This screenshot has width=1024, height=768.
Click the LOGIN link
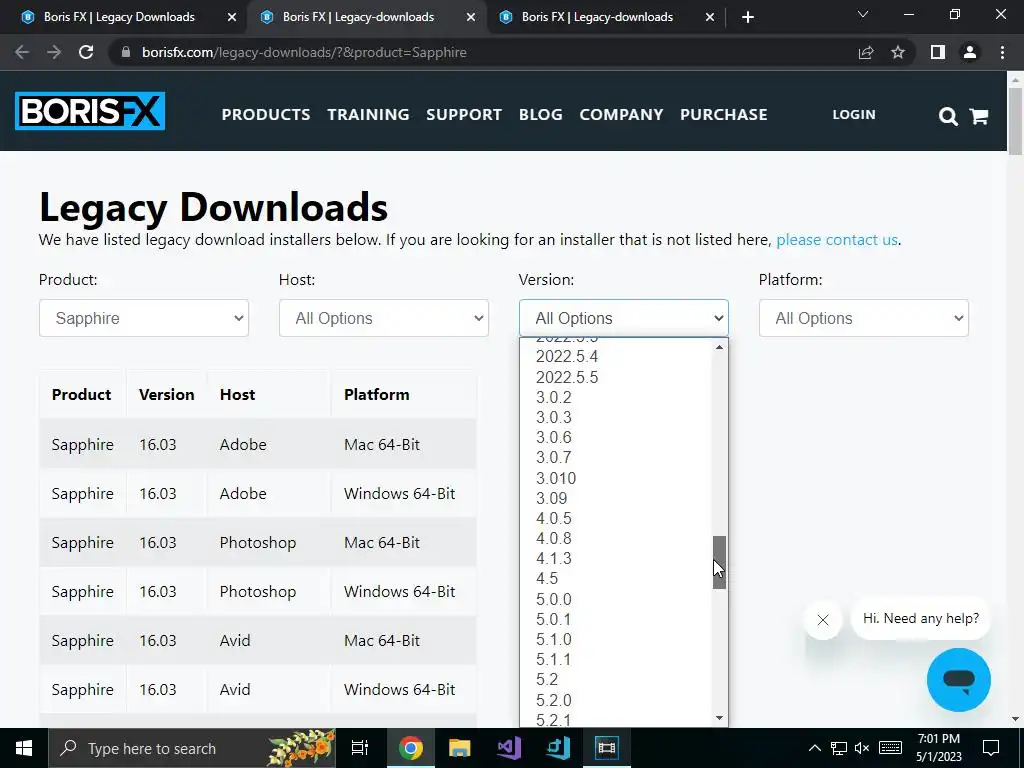(854, 114)
